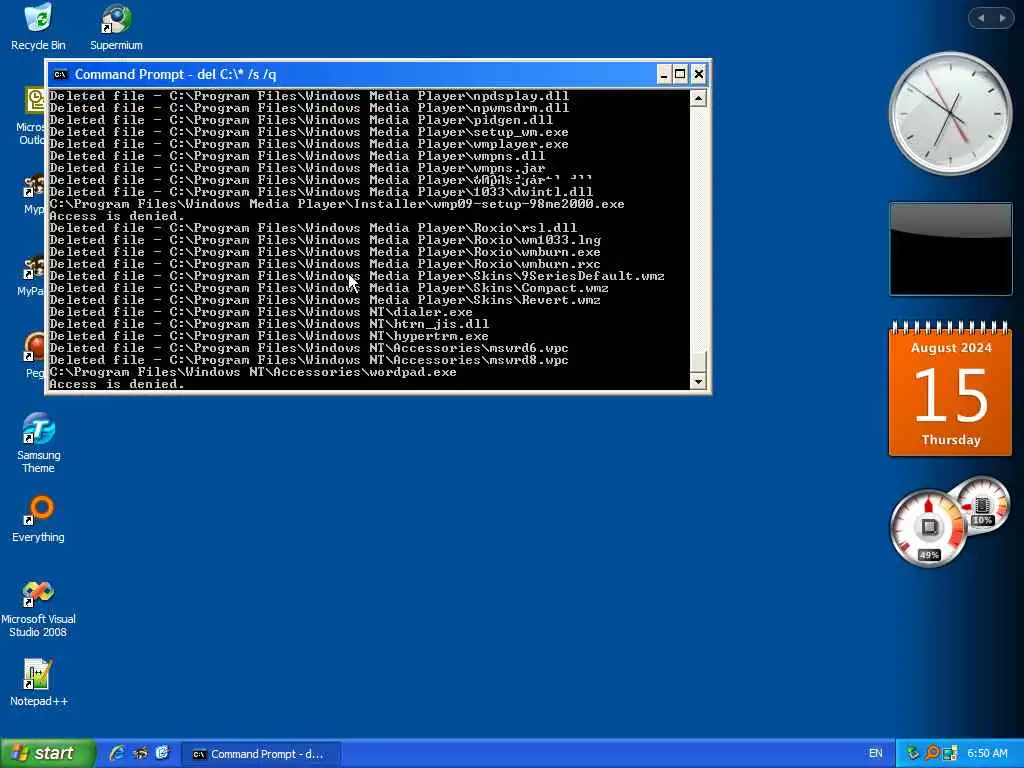The width and height of the screenshot is (1024, 768).
Task: Click the line deleting htrn_jis.dll
Action: pos(268,325)
